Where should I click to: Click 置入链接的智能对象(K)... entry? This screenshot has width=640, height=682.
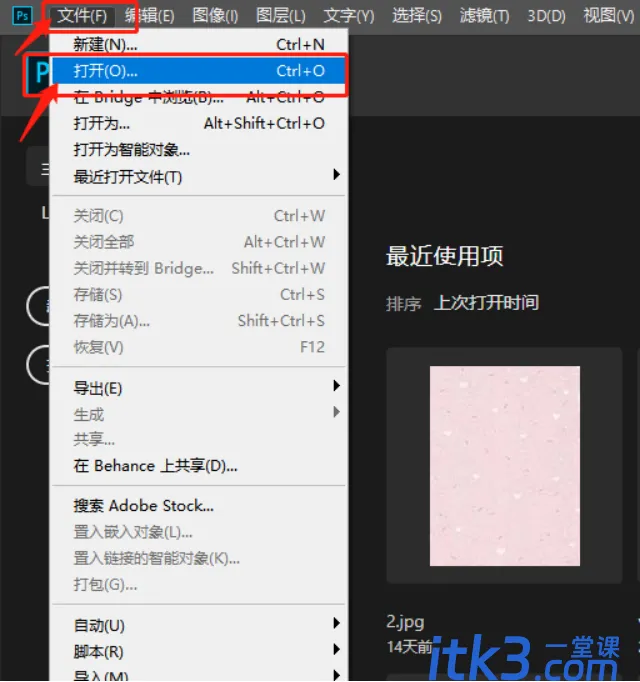coord(199,558)
